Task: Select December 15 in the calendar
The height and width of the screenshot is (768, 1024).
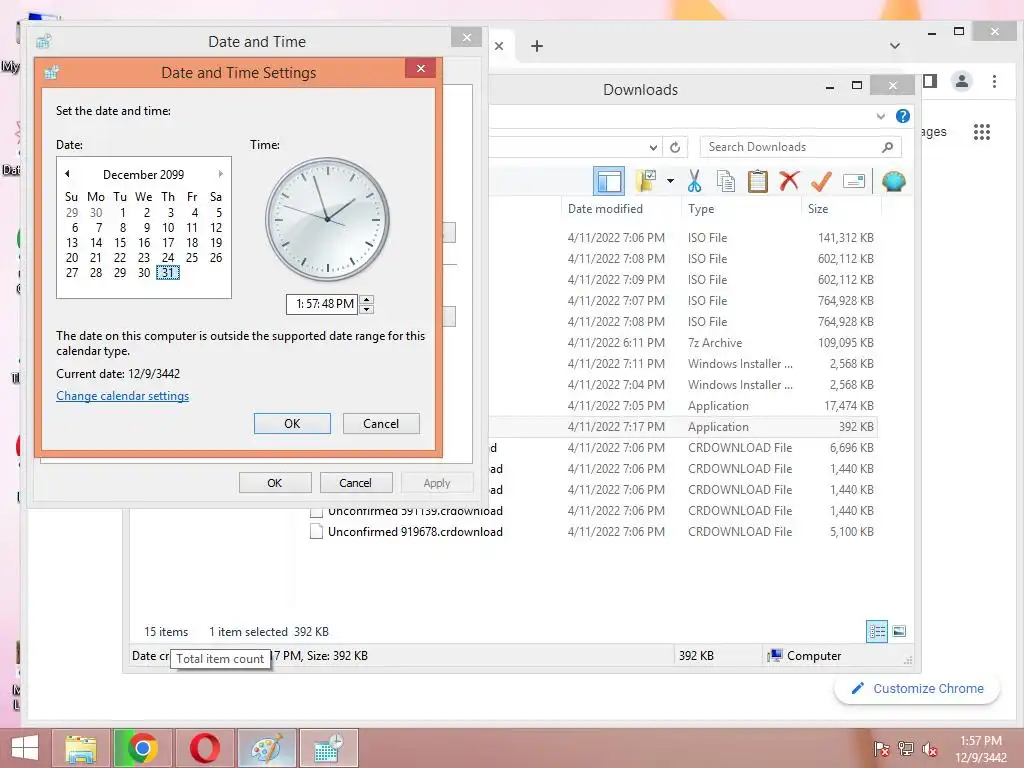Action: 120,243
